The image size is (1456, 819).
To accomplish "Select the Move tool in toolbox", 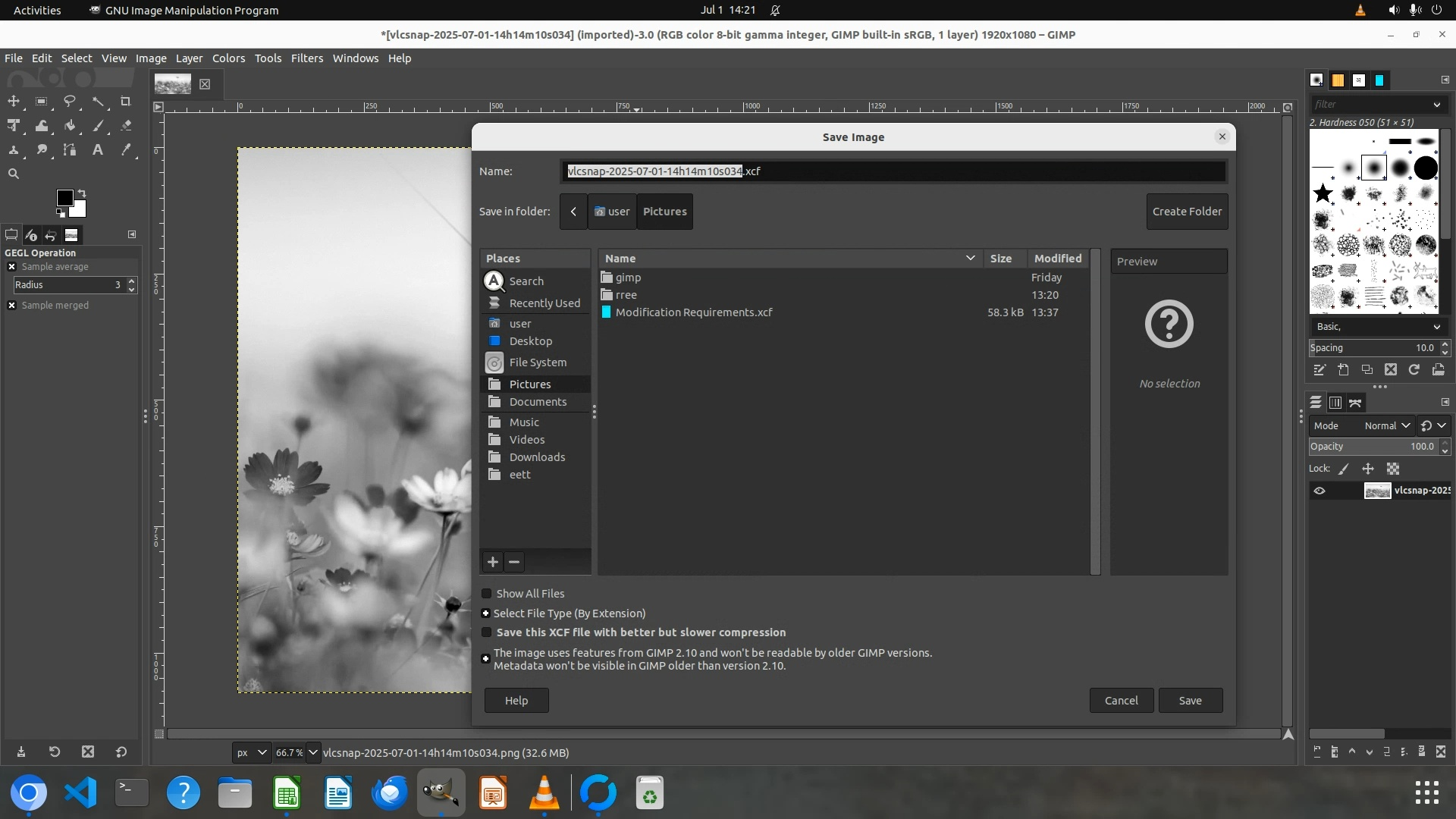I will point(14,101).
